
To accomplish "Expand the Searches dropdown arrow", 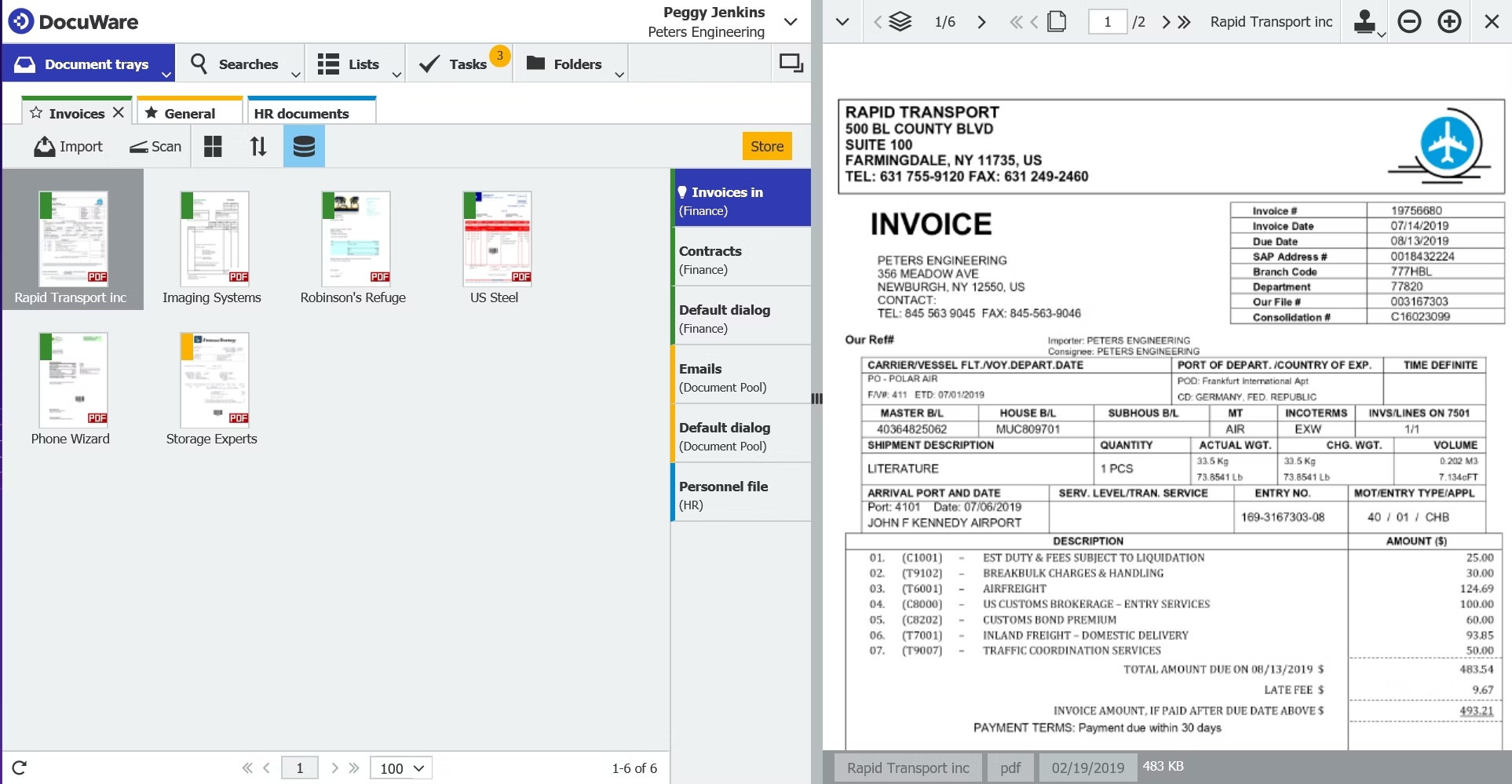I will click(x=296, y=75).
